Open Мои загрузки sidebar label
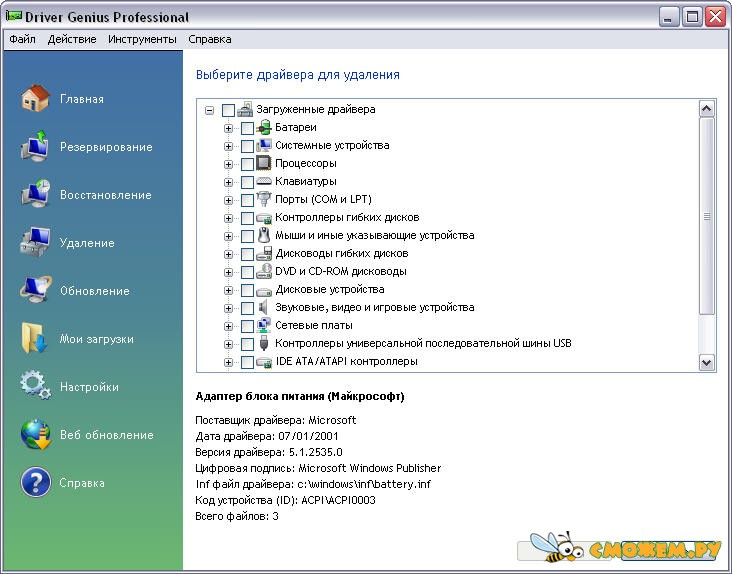The width and height of the screenshot is (732, 574). pos(96,339)
